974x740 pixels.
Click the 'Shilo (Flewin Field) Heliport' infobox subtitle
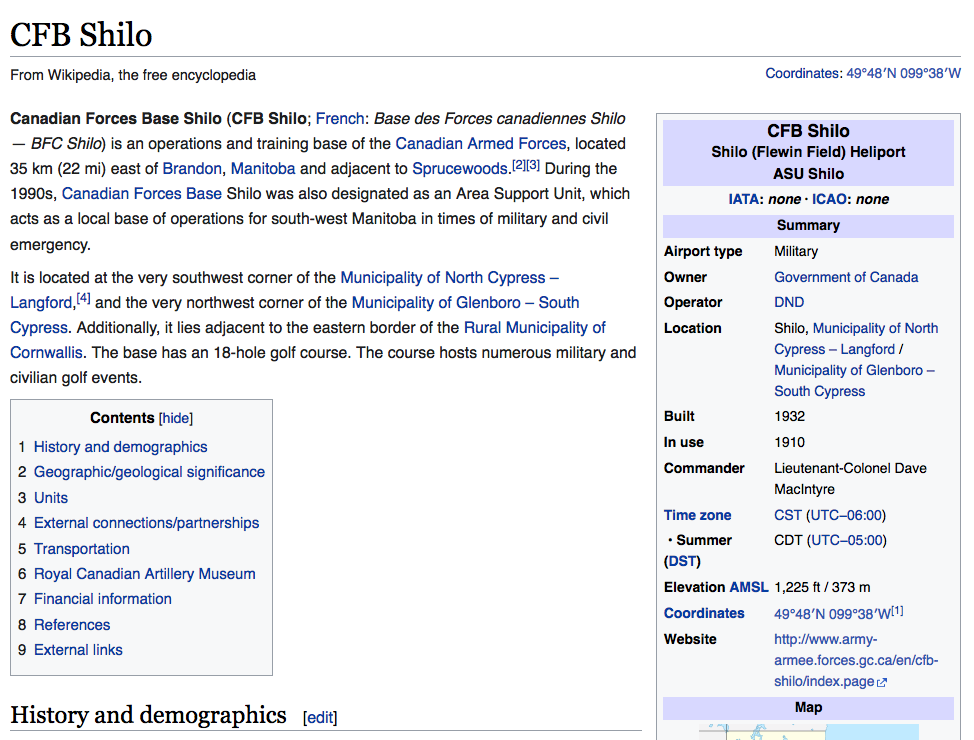808,152
